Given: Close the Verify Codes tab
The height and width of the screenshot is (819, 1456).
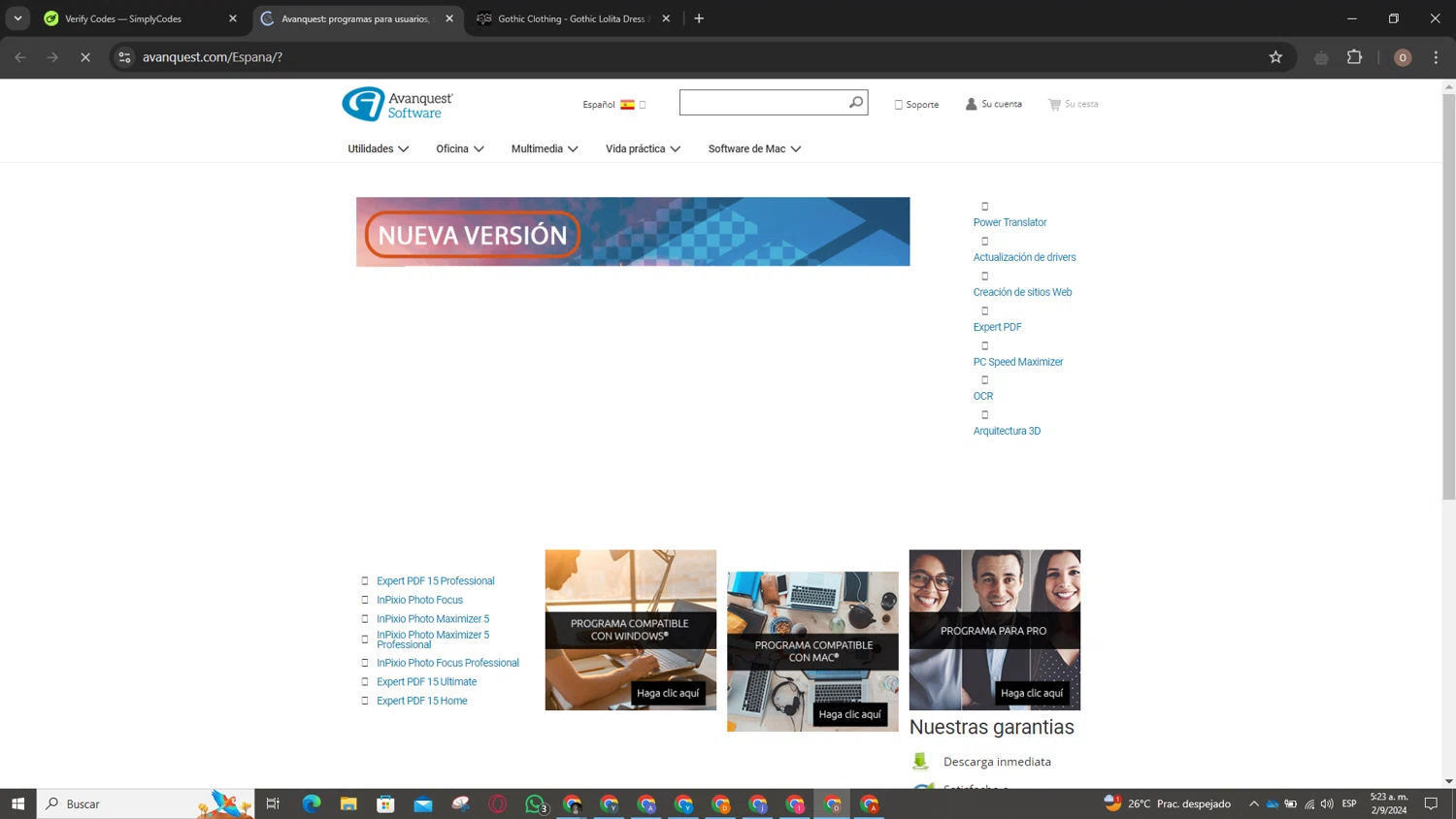Looking at the screenshot, I should (233, 18).
